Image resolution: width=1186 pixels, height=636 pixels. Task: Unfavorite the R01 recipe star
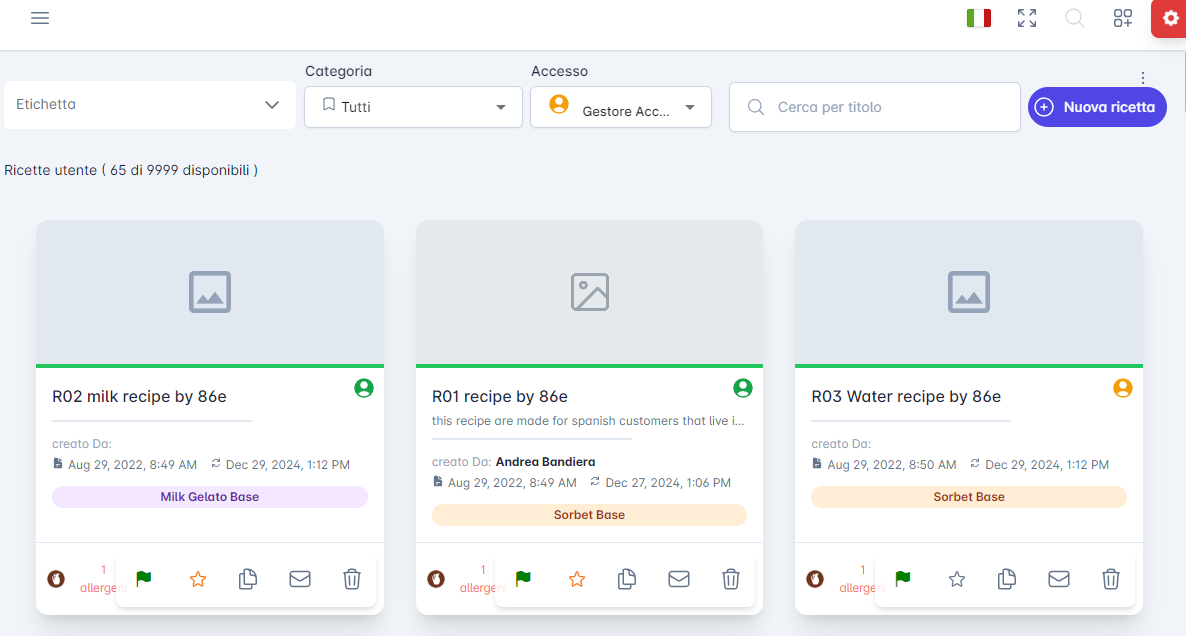point(577,579)
